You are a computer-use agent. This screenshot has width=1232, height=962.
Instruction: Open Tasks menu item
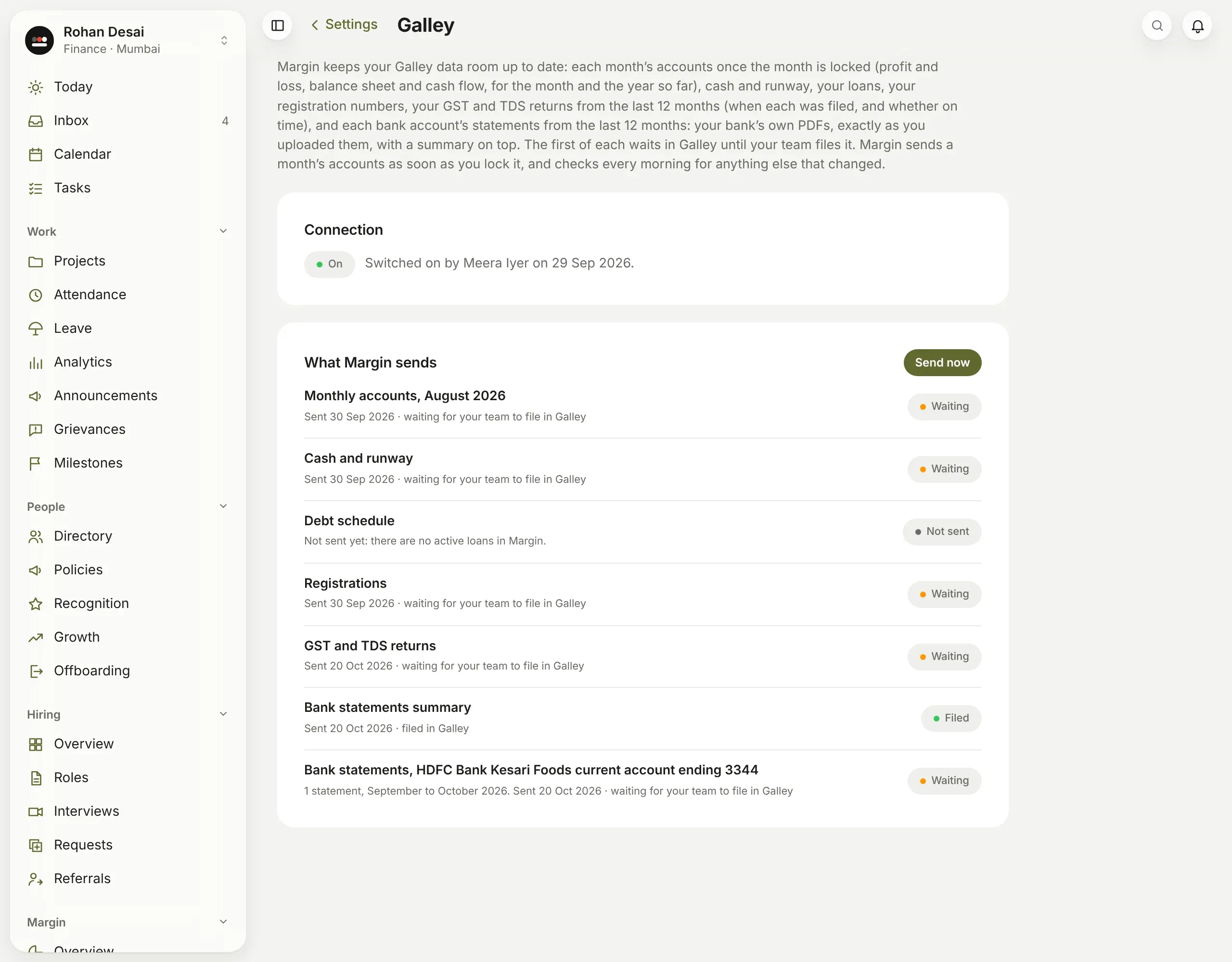[128, 188]
